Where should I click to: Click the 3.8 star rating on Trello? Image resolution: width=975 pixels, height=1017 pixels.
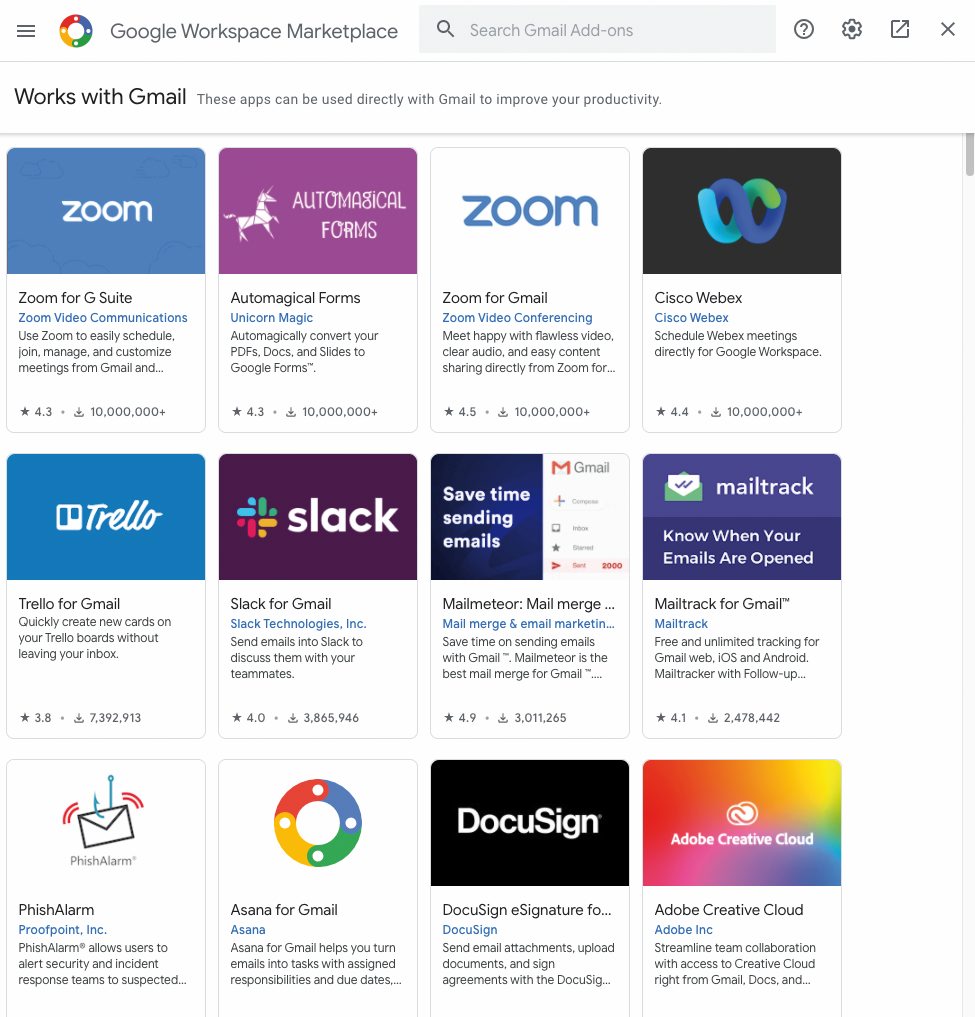(x=36, y=718)
